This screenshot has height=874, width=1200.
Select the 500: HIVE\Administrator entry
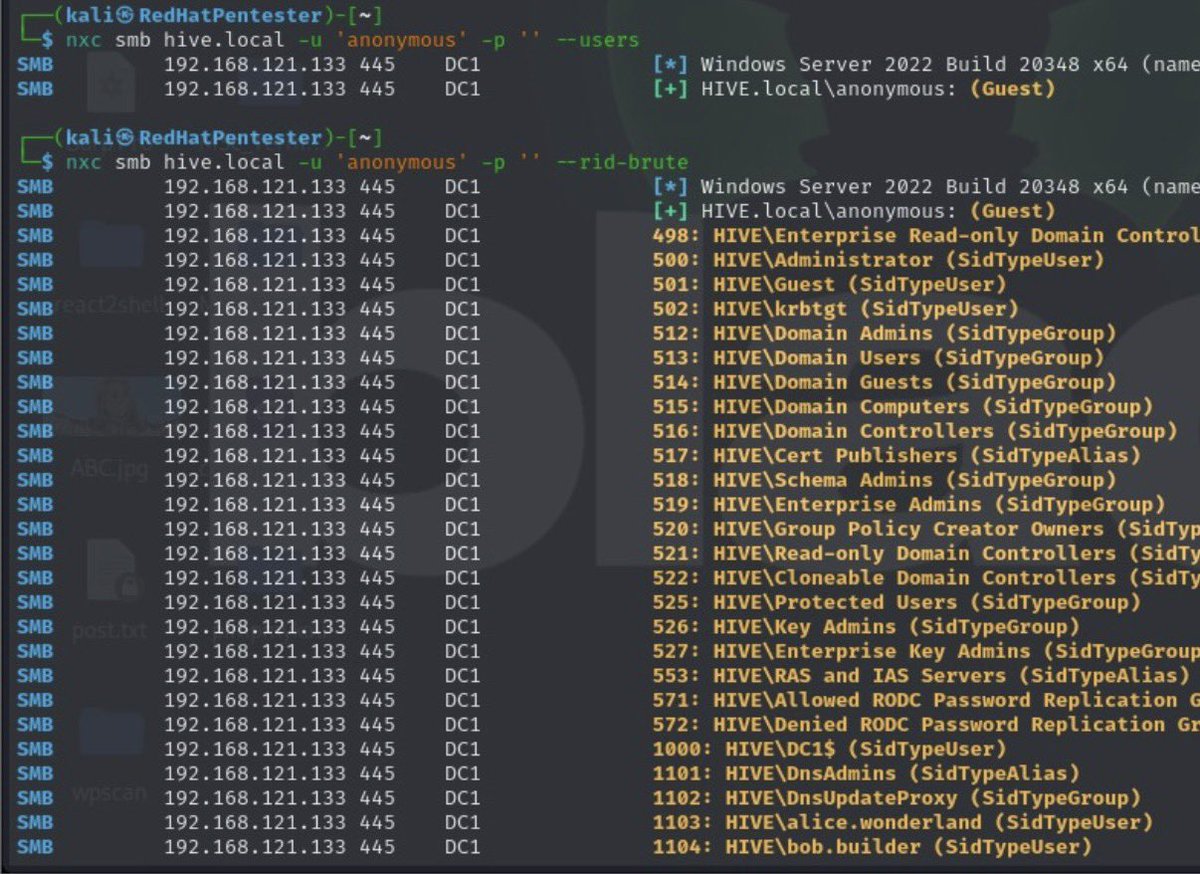click(878, 260)
